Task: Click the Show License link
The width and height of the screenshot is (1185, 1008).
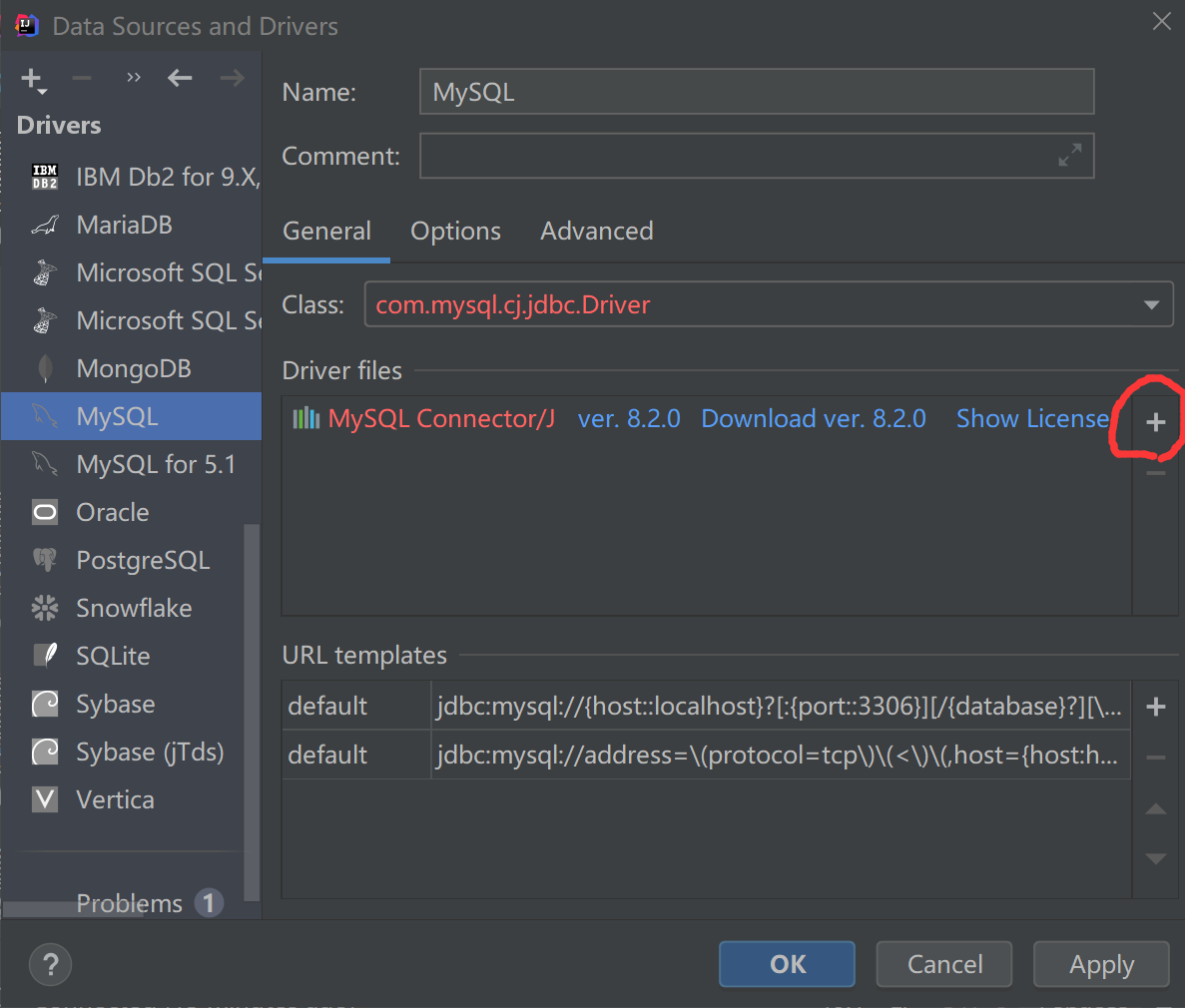Action: pyautogui.click(x=1032, y=418)
